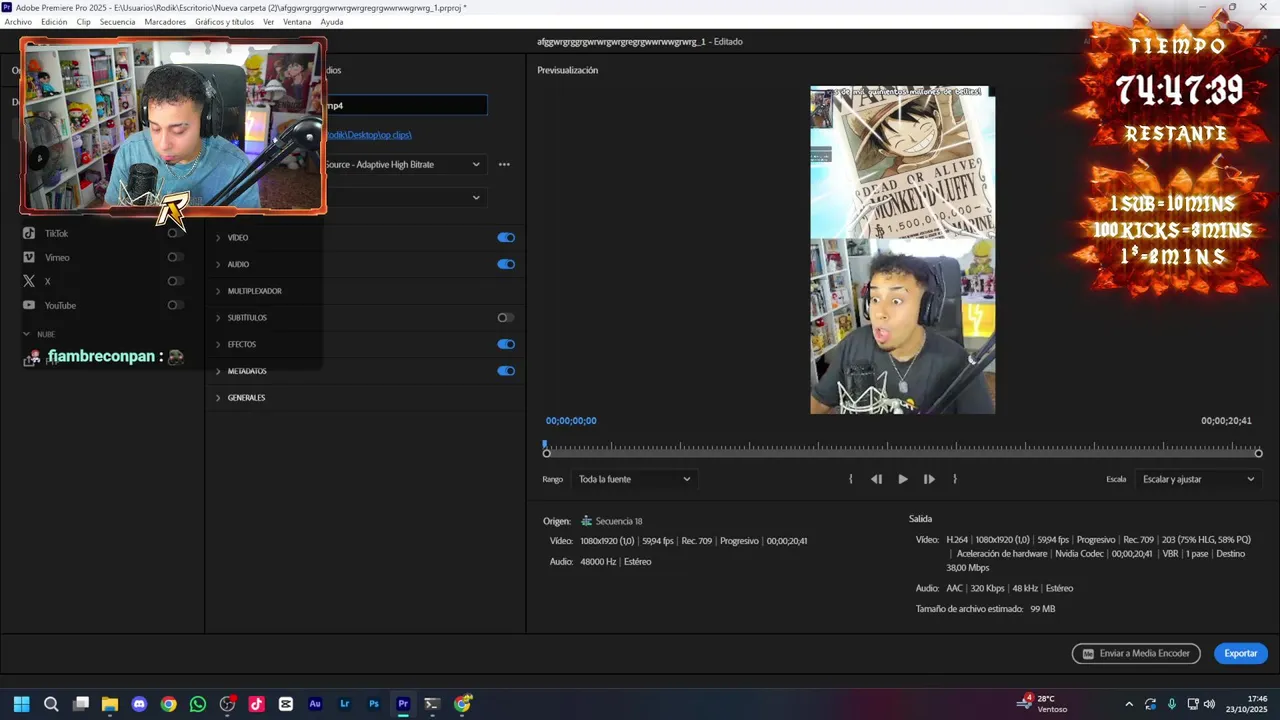Enable the YouTube destination switch
Viewport: 1280px width, 720px height.
[x=175, y=305]
